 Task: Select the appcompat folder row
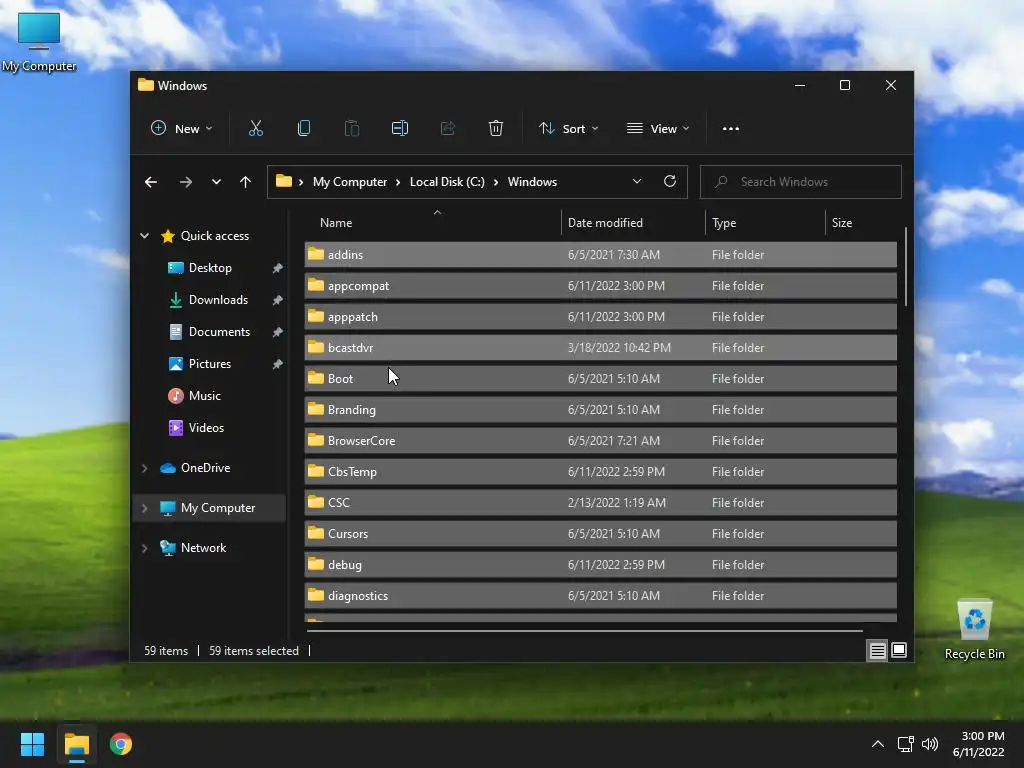(600, 285)
